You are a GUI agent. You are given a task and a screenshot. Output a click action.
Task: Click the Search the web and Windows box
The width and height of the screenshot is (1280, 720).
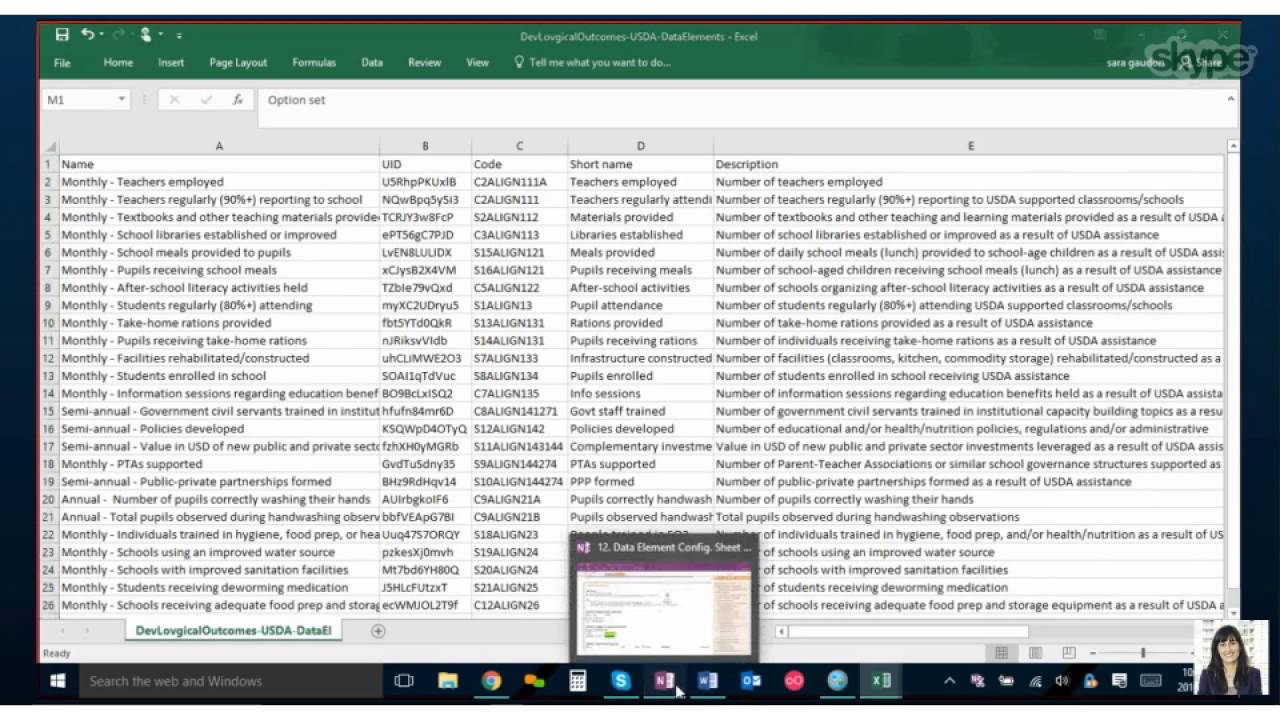(230, 681)
